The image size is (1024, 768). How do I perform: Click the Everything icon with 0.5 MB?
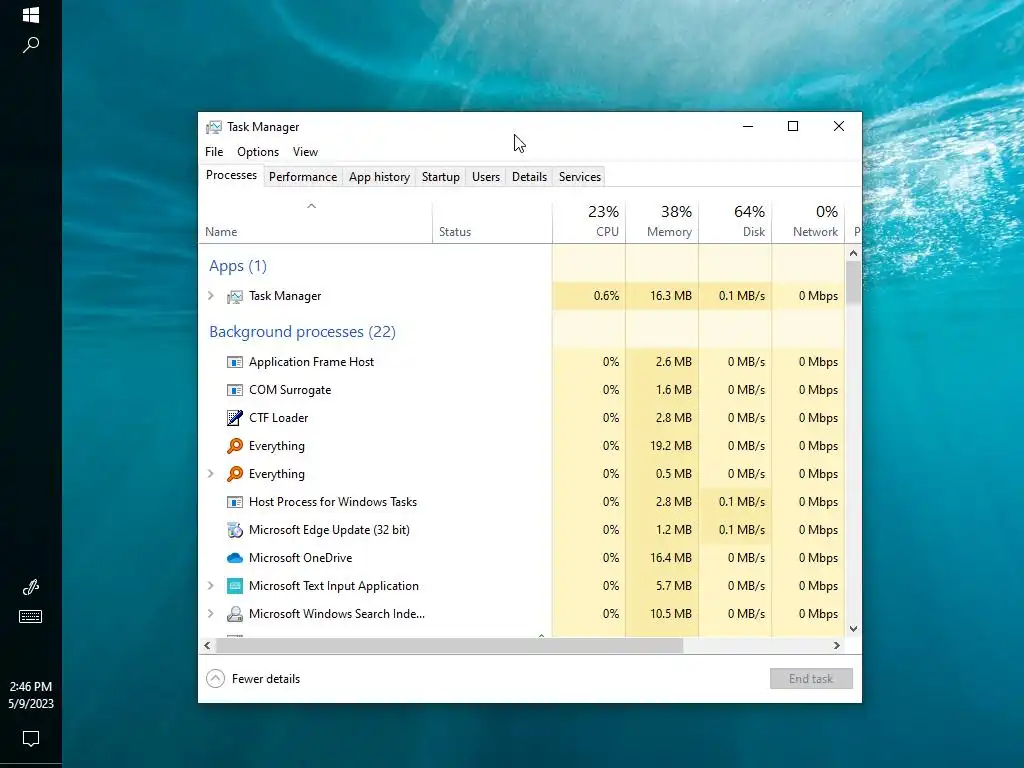coord(234,474)
